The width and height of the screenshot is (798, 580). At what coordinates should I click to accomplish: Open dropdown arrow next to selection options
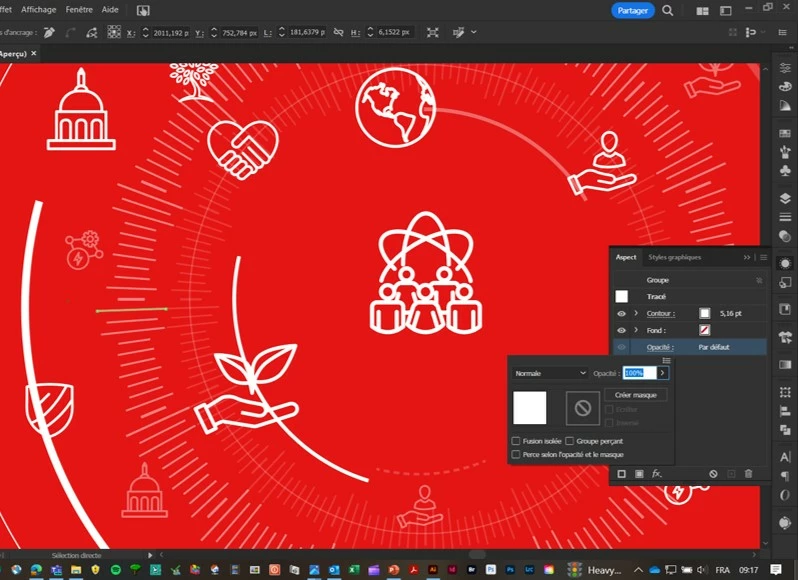click(x=474, y=32)
